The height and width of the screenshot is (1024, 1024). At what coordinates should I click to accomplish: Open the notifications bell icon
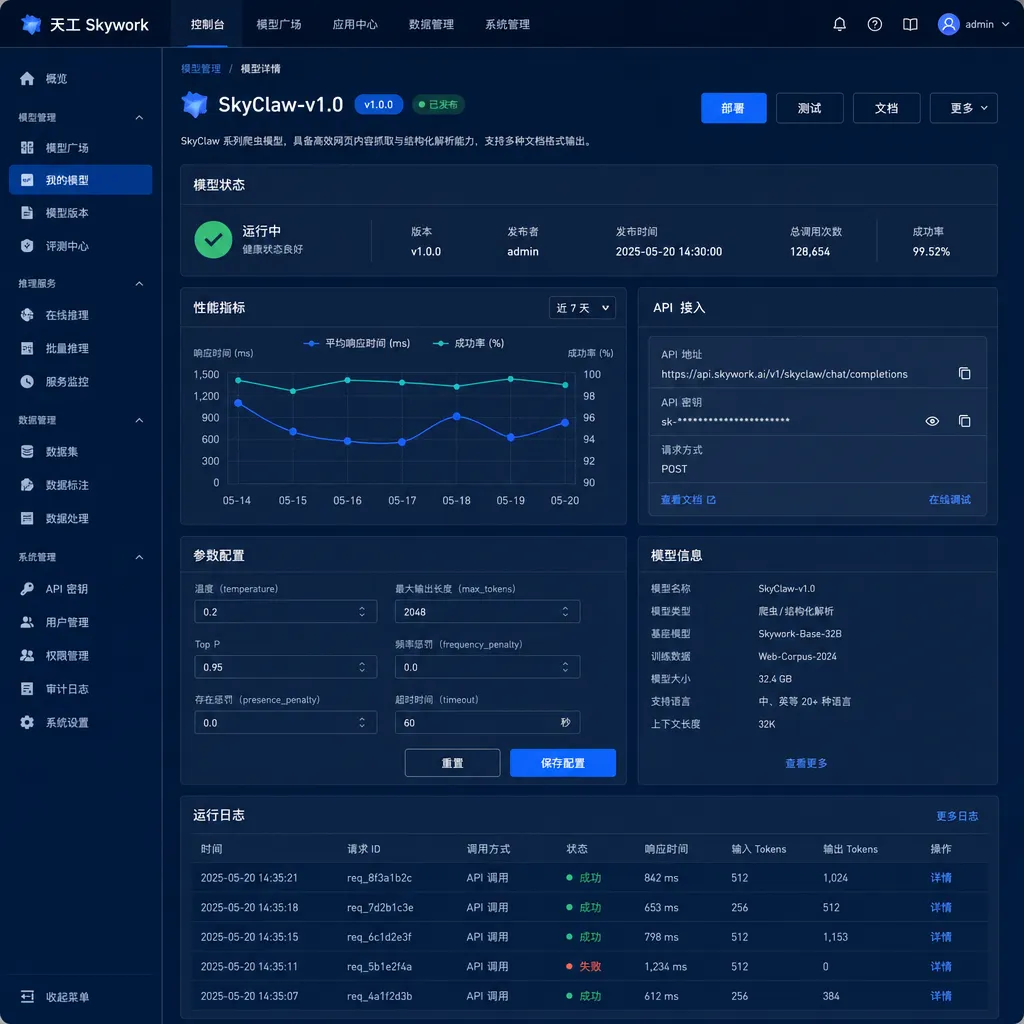click(839, 24)
